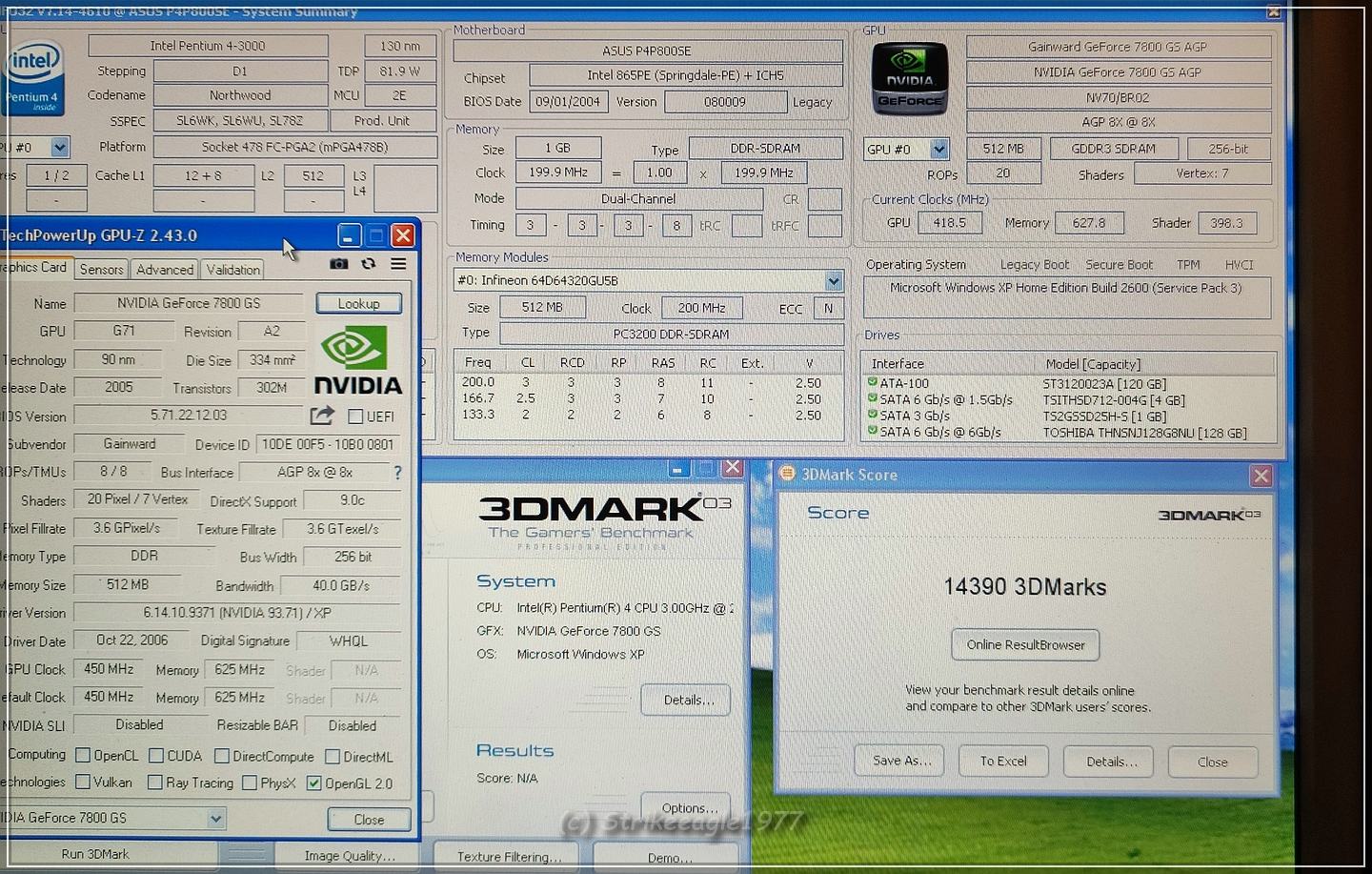Click the Intel Pentium 4-3000 name field
The image size is (1372, 874).
208,46
